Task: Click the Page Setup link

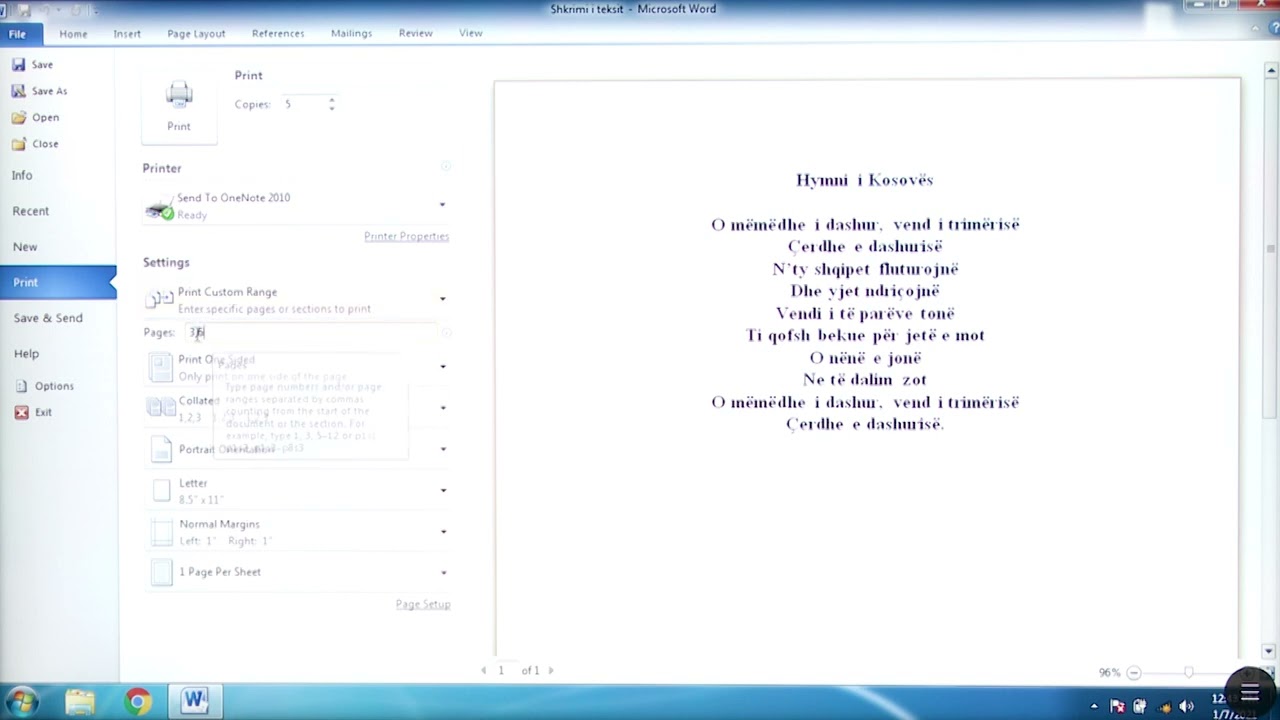Action: coord(423,604)
